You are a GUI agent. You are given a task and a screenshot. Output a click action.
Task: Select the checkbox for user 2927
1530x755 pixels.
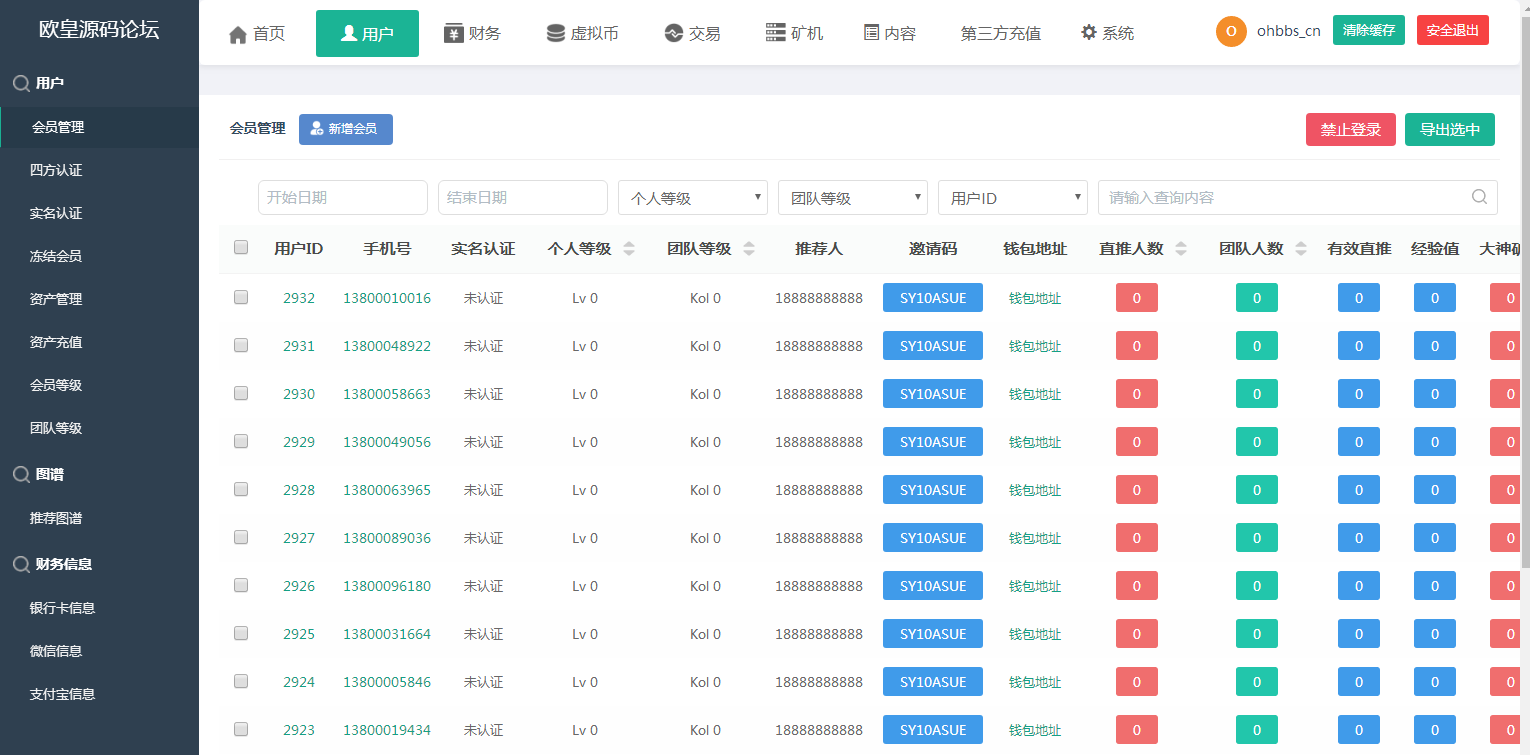[241, 537]
